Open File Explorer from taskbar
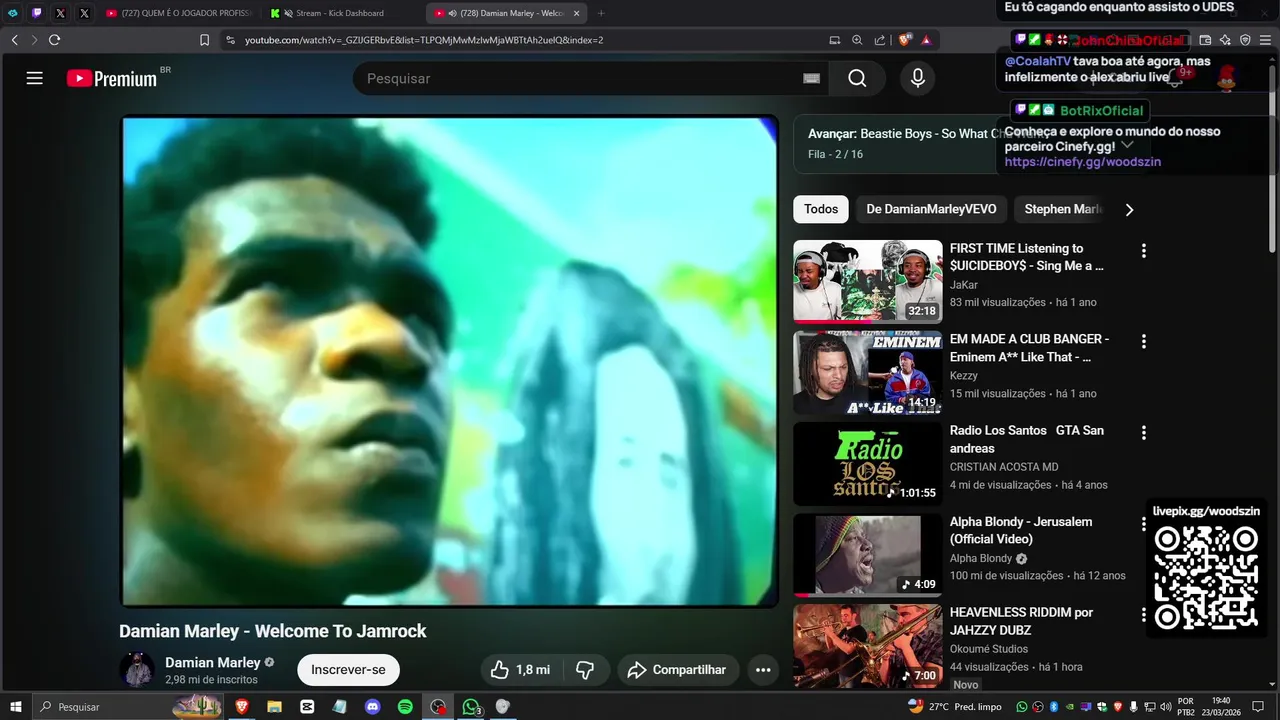Image resolution: width=1280 pixels, height=720 pixels. (x=274, y=707)
